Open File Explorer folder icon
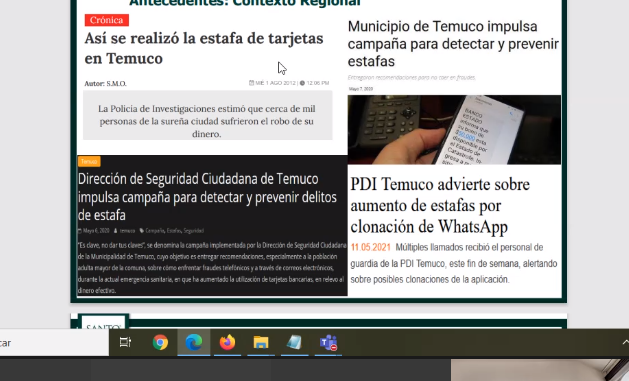 pos(261,342)
